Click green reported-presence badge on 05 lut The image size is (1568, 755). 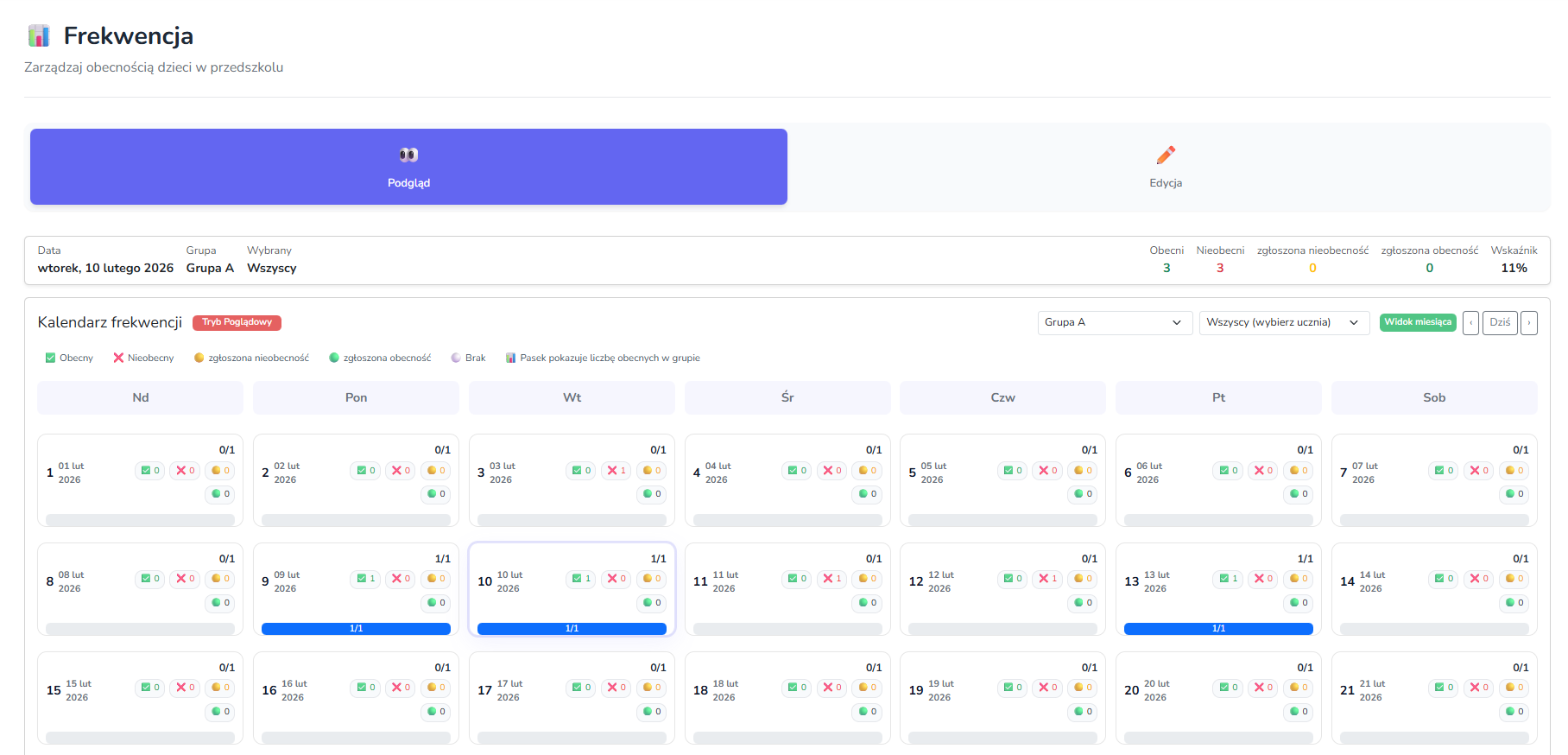point(1083,494)
